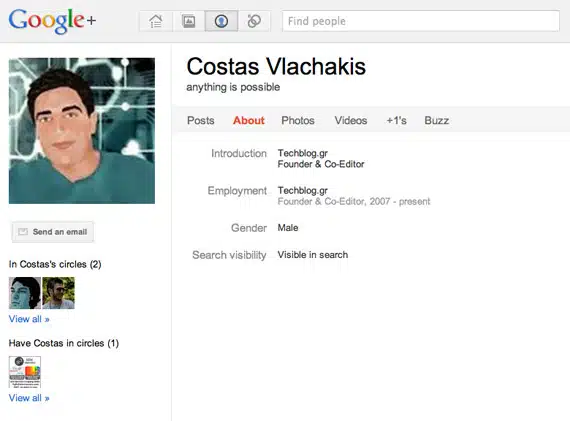This screenshot has width=570, height=421.
Task: Click View all under Have Costas in circles
Action: click(29, 398)
